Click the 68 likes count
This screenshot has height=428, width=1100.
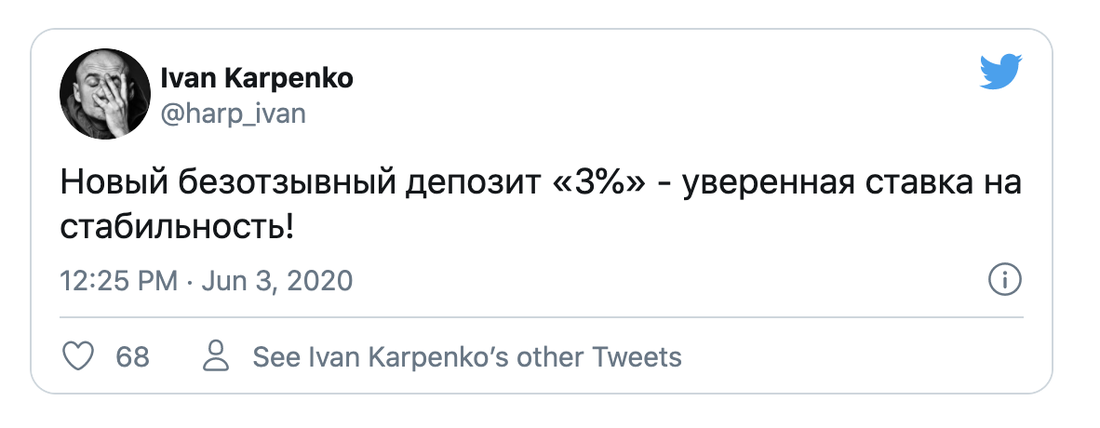click(133, 356)
